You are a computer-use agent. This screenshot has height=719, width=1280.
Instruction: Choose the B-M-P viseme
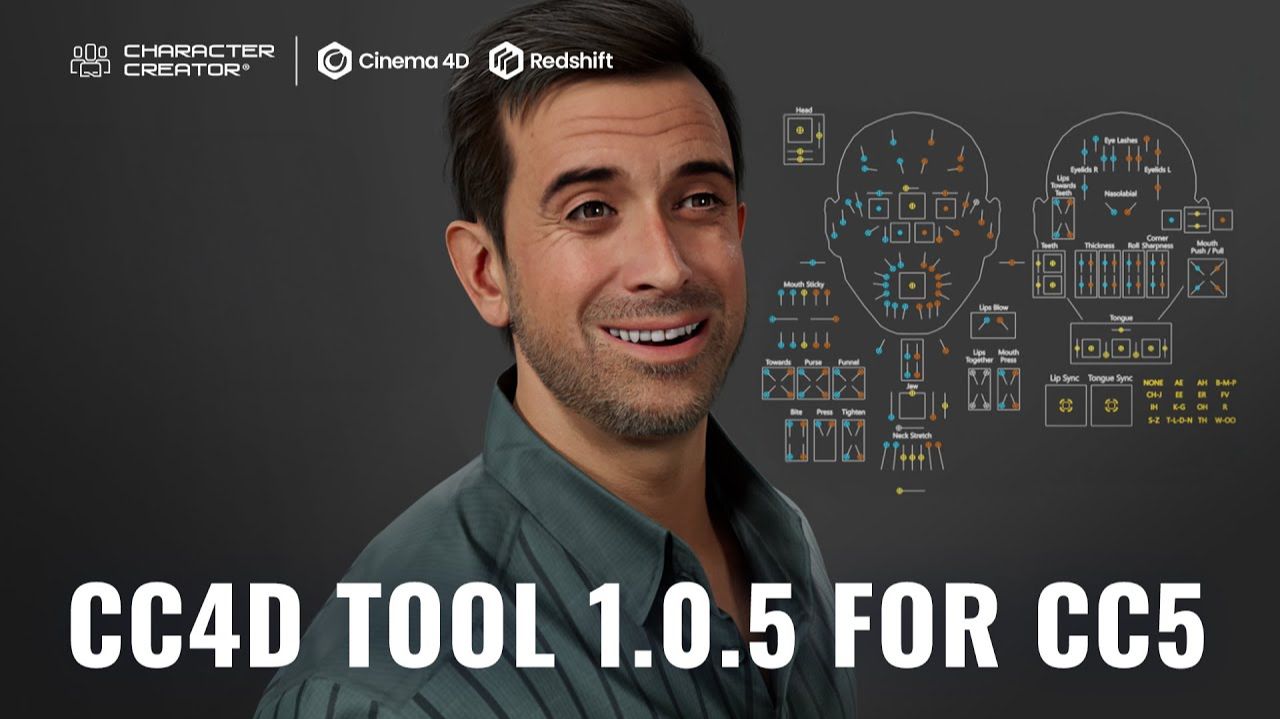1225,382
